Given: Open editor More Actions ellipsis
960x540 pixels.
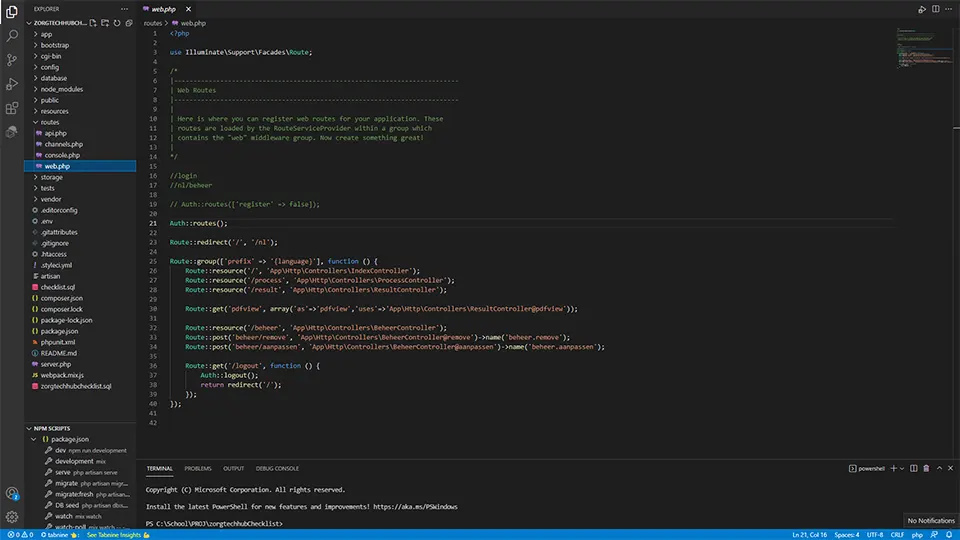Looking at the screenshot, I should pyautogui.click(x=948, y=9).
